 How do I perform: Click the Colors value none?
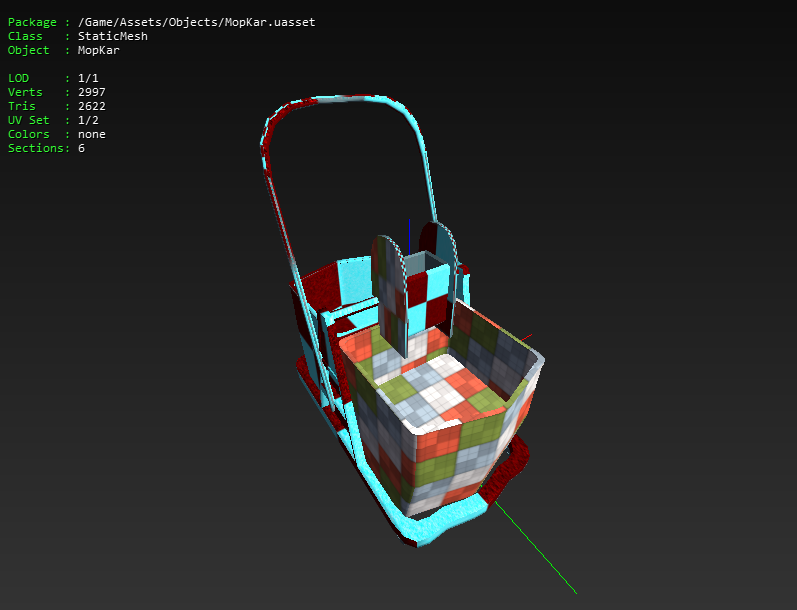pyautogui.click(x=91, y=134)
